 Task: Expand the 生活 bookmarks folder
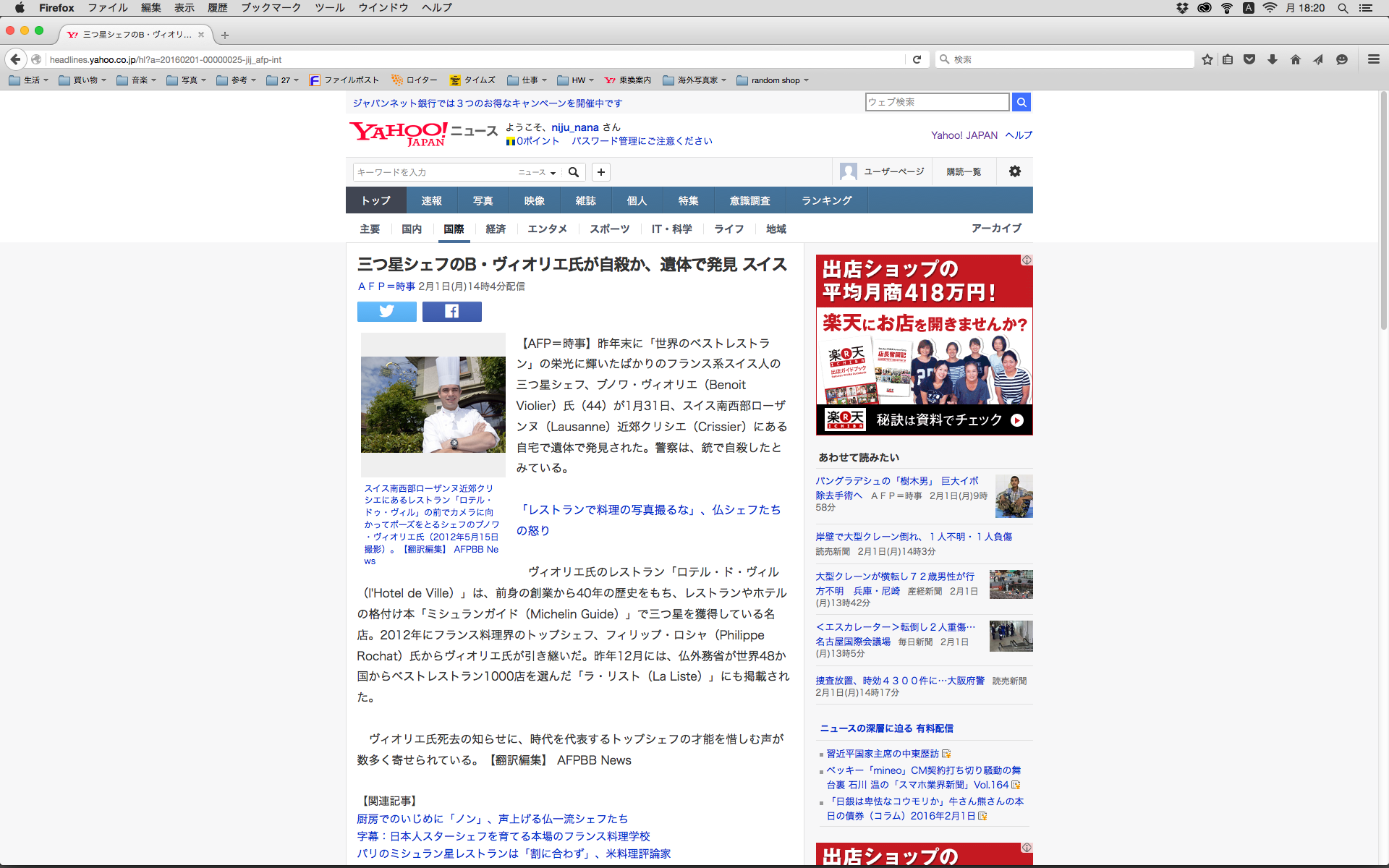(29, 80)
